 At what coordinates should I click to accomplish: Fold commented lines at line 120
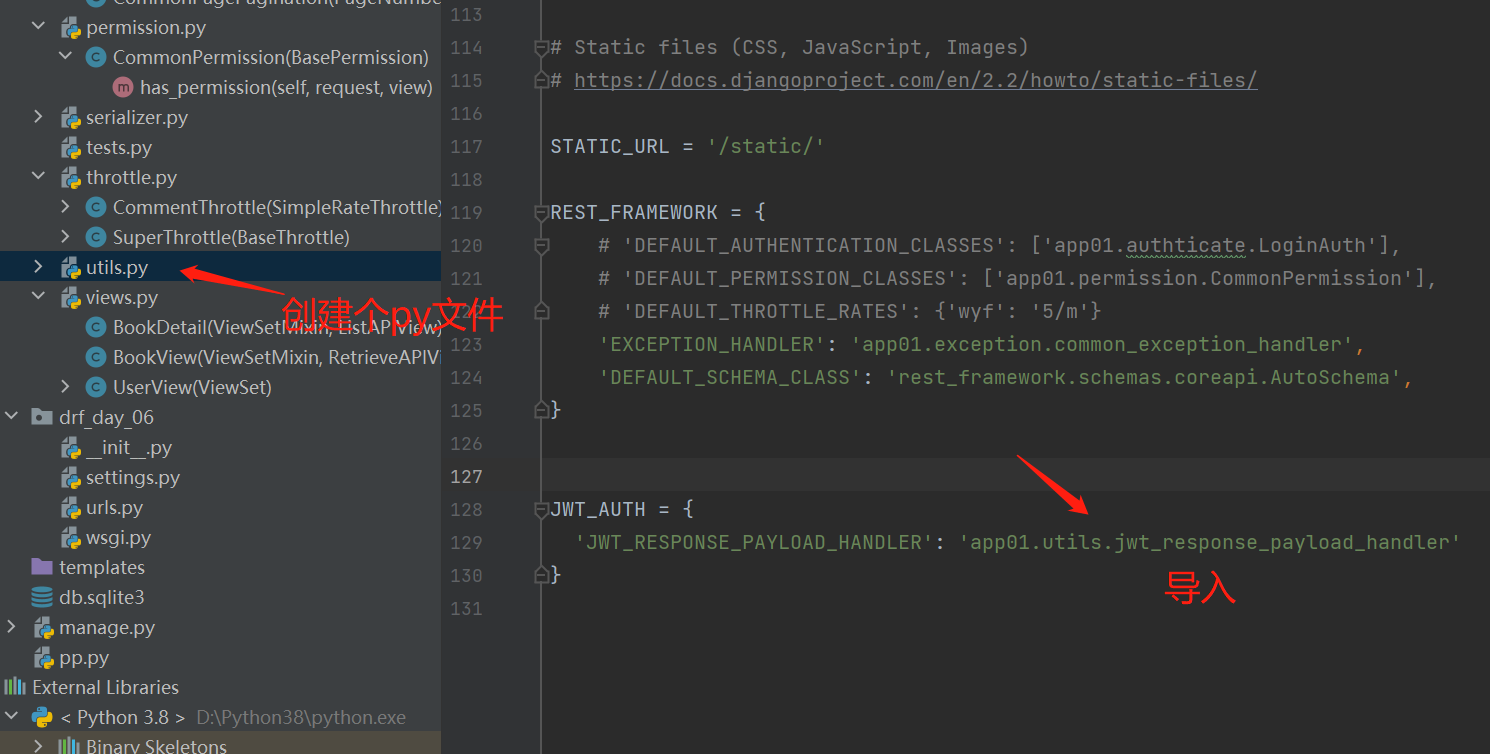(541, 245)
